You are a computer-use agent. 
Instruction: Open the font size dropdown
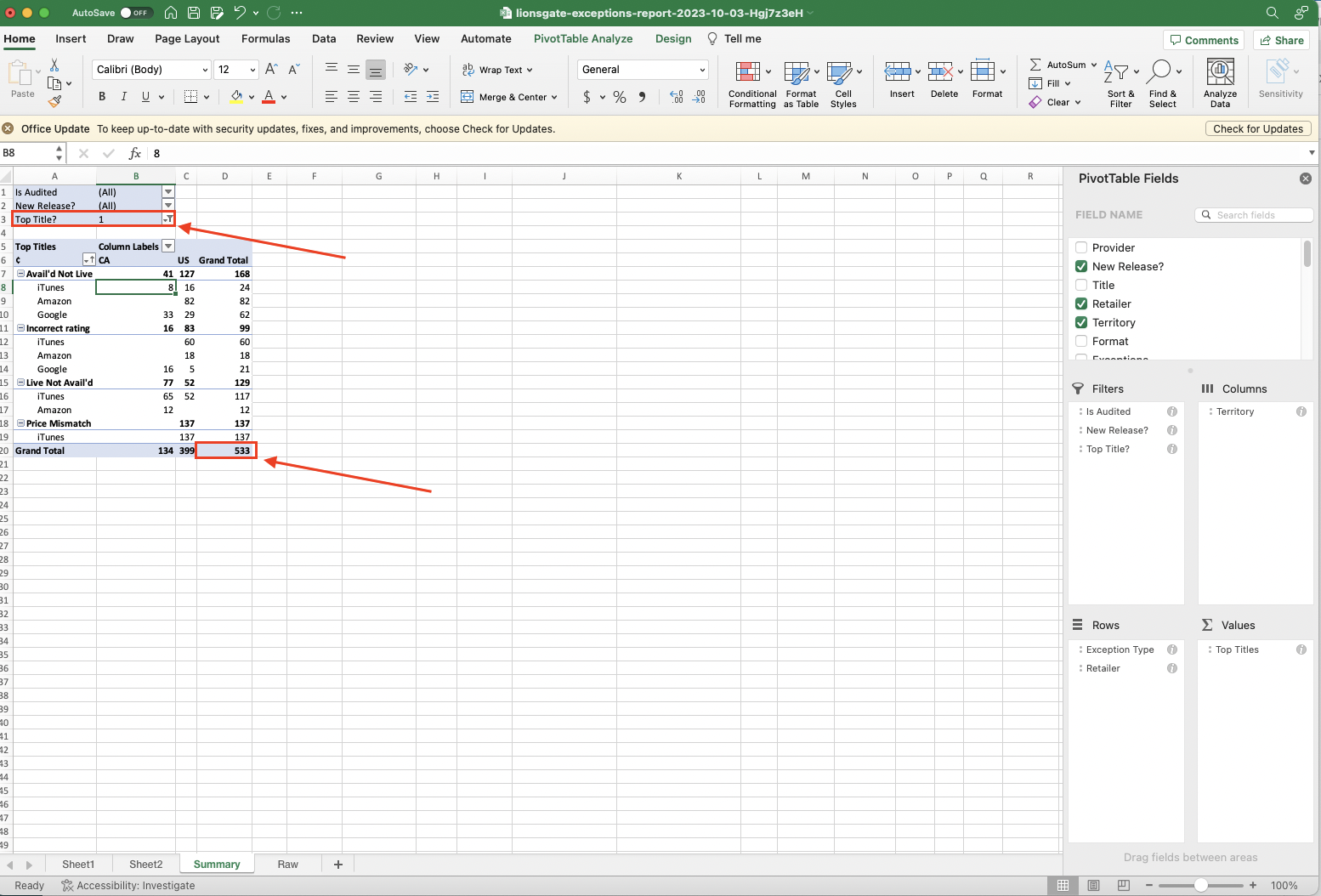[x=252, y=70]
